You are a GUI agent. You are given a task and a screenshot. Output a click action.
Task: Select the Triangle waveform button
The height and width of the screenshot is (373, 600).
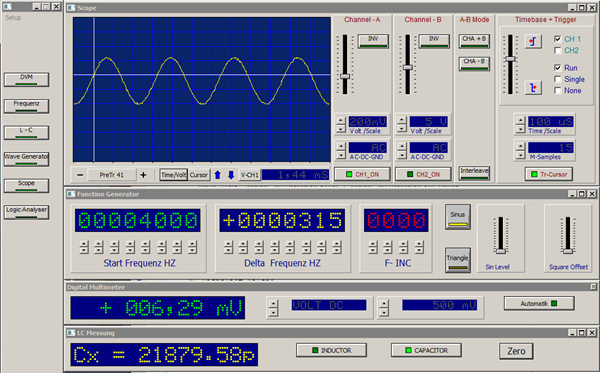458,260
